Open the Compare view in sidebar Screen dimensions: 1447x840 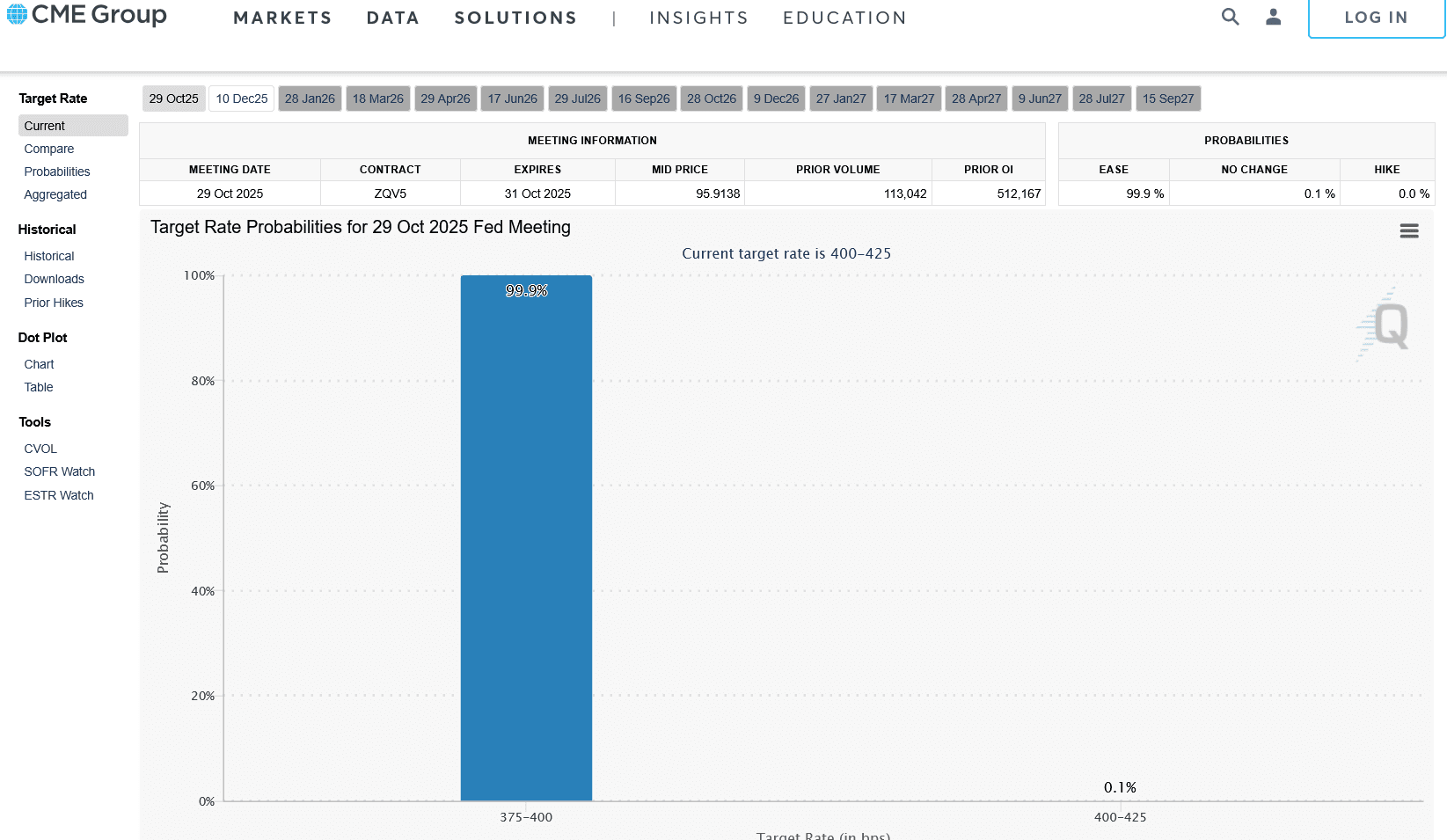49,149
